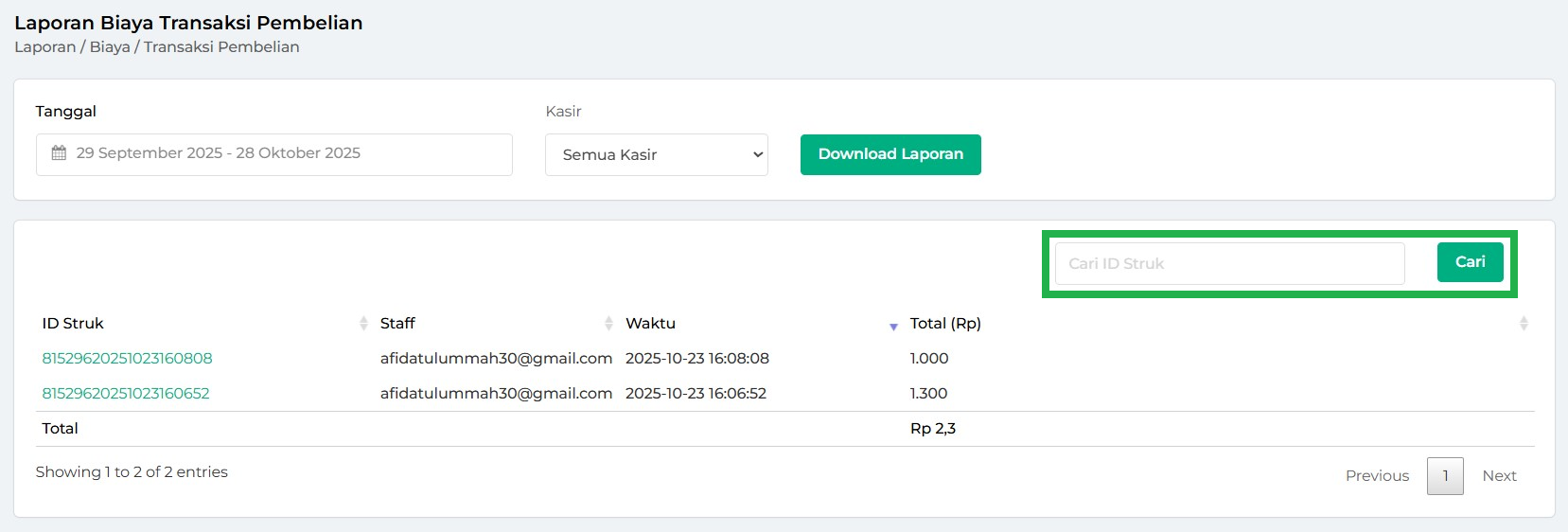The width and height of the screenshot is (1568, 532).
Task: Open receipt link 81529620251023160652
Action: point(126,394)
